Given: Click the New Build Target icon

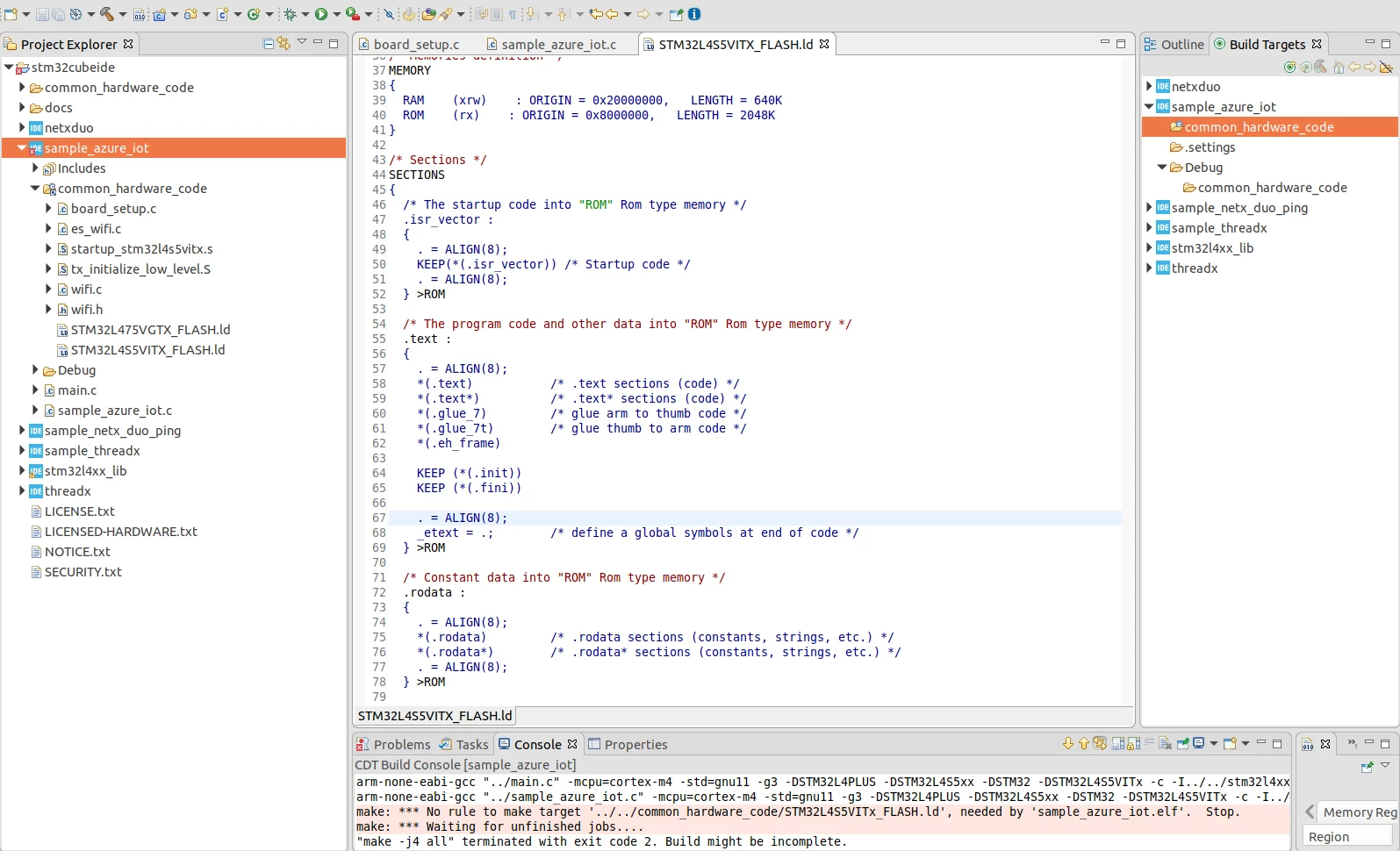Looking at the screenshot, I should (x=1289, y=68).
